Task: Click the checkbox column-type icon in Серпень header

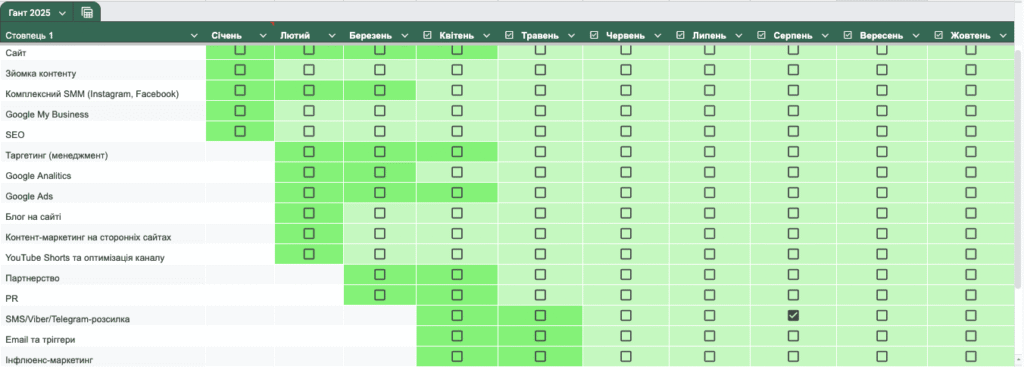Action: tap(761, 35)
